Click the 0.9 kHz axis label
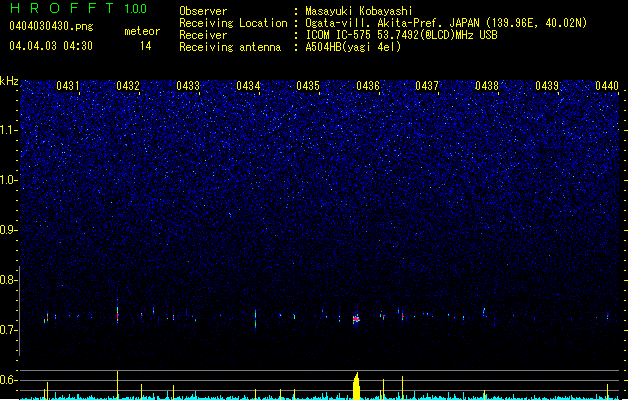This screenshot has height=400, width=629. 9,230
